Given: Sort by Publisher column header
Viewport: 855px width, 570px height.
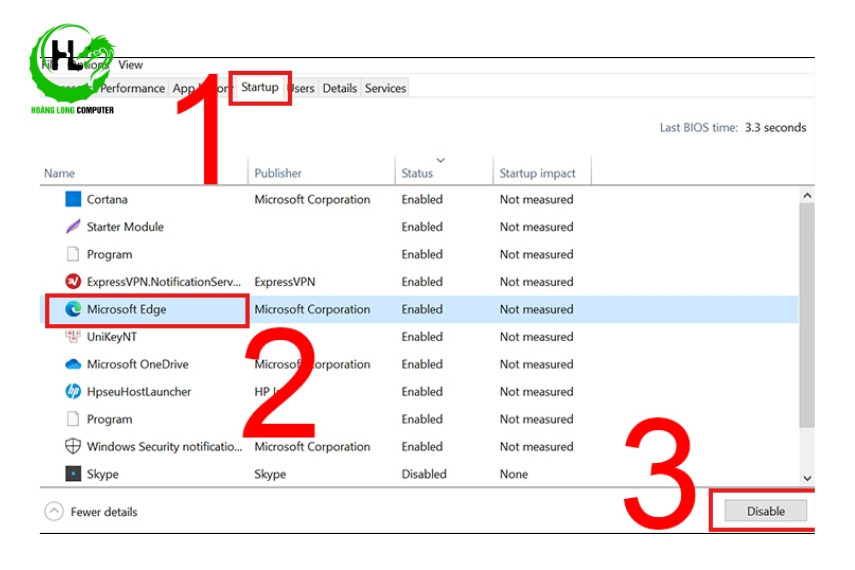Looking at the screenshot, I should (x=278, y=173).
